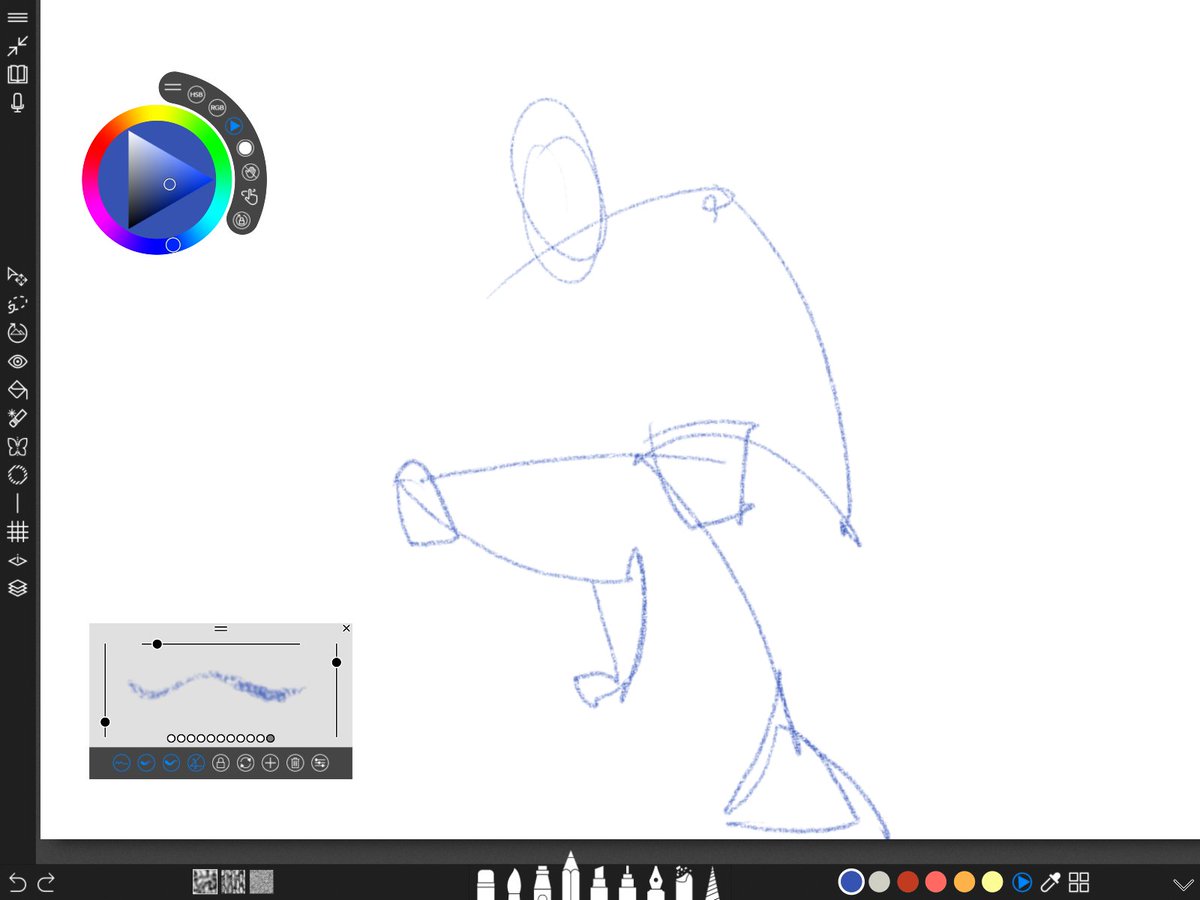Viewport: 1200px width, 900px height.
Task: Switch color wheel to RGB mode
Action: pos(217,106)
